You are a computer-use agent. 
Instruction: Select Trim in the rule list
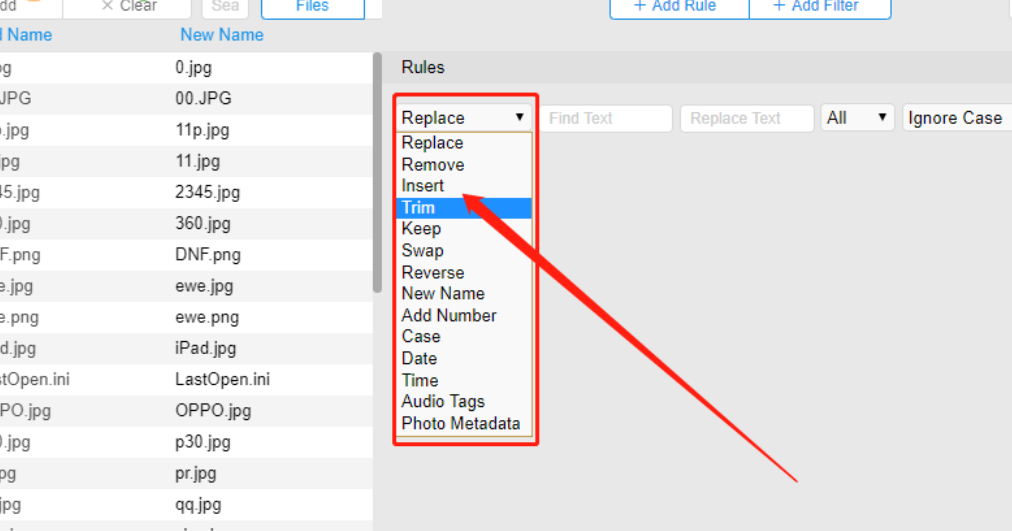coord(418,208)
